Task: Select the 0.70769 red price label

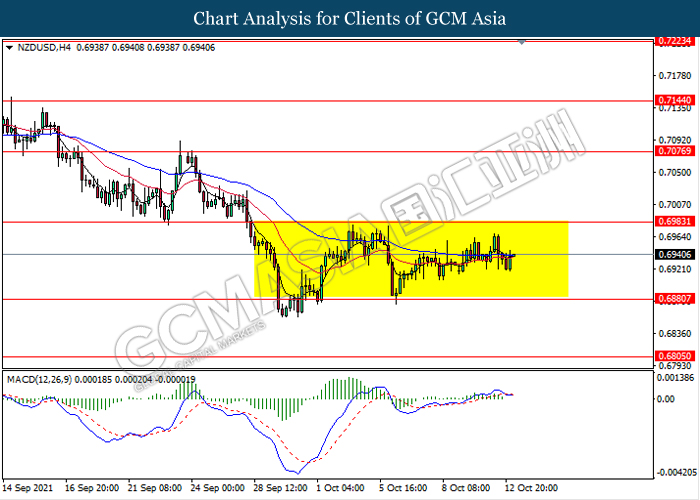Action: tap(675, 151)
